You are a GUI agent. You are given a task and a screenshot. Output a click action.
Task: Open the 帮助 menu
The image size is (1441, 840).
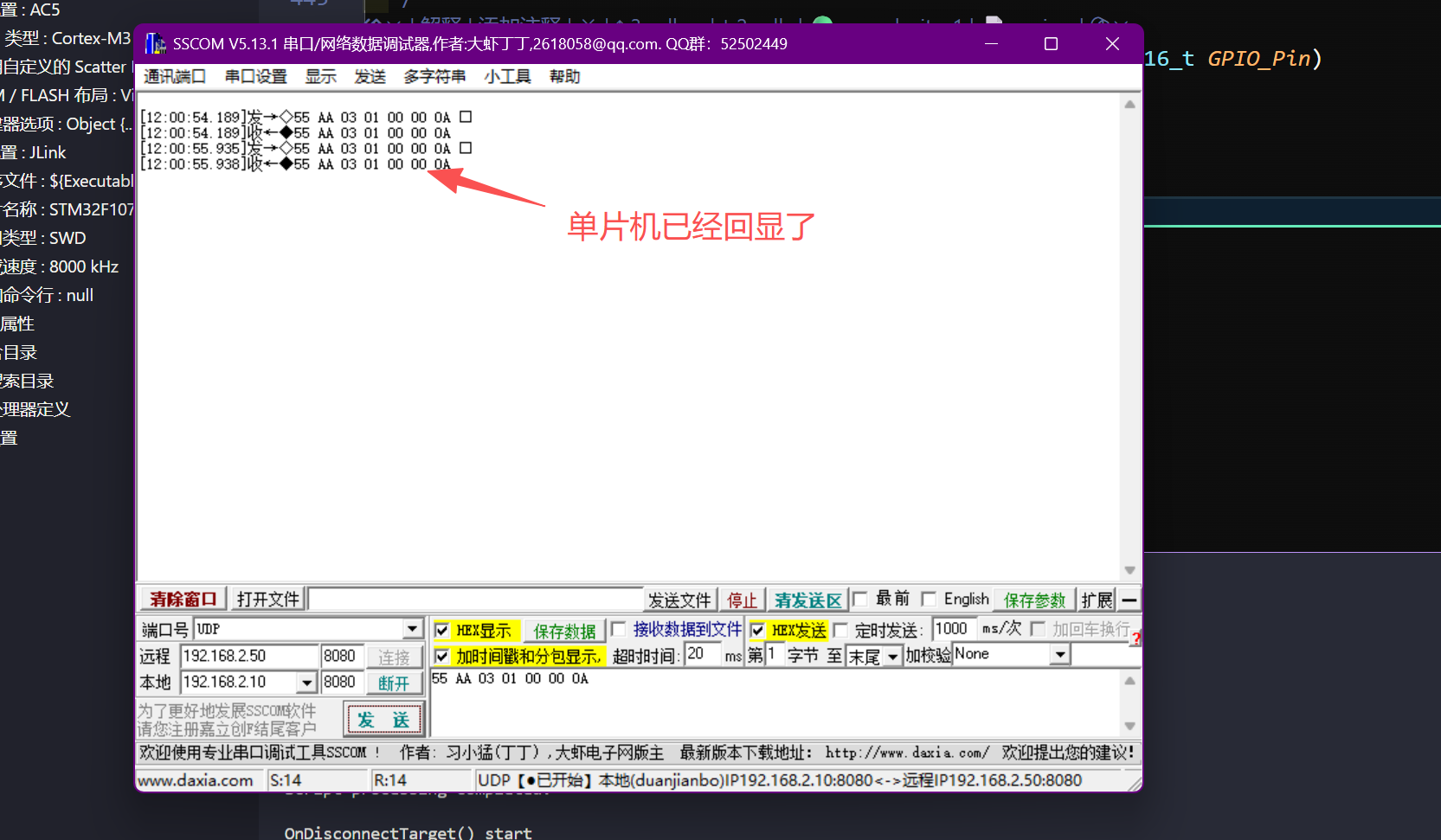[x=564, y=76]
